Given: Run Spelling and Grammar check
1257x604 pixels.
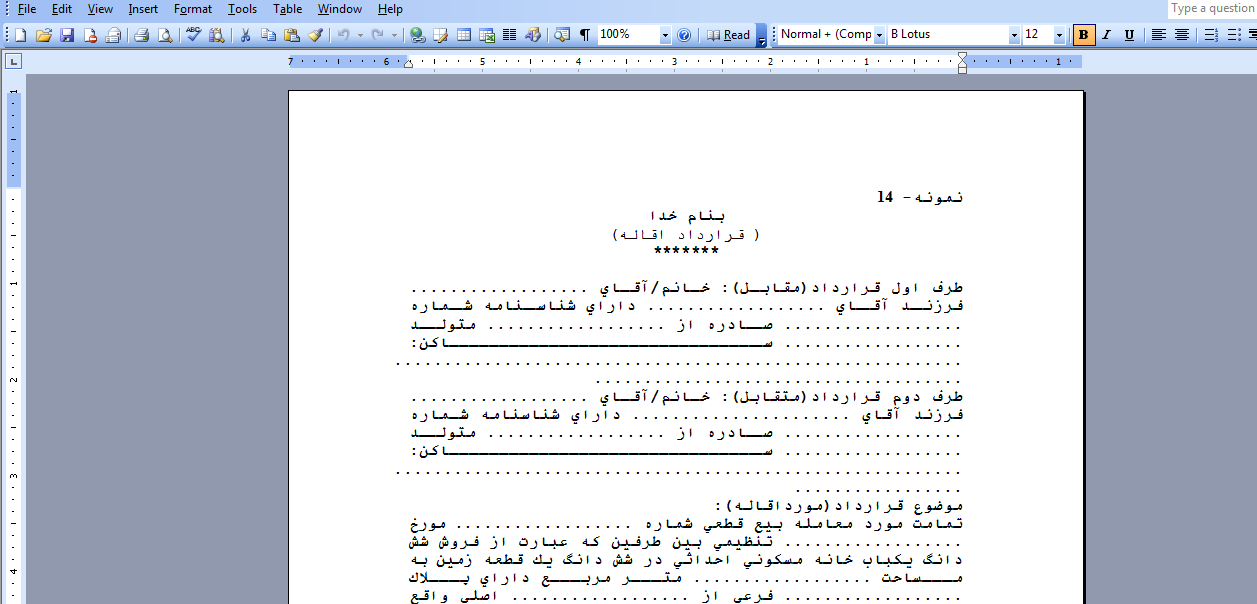Looking at the screenshot, I should 194,35.
